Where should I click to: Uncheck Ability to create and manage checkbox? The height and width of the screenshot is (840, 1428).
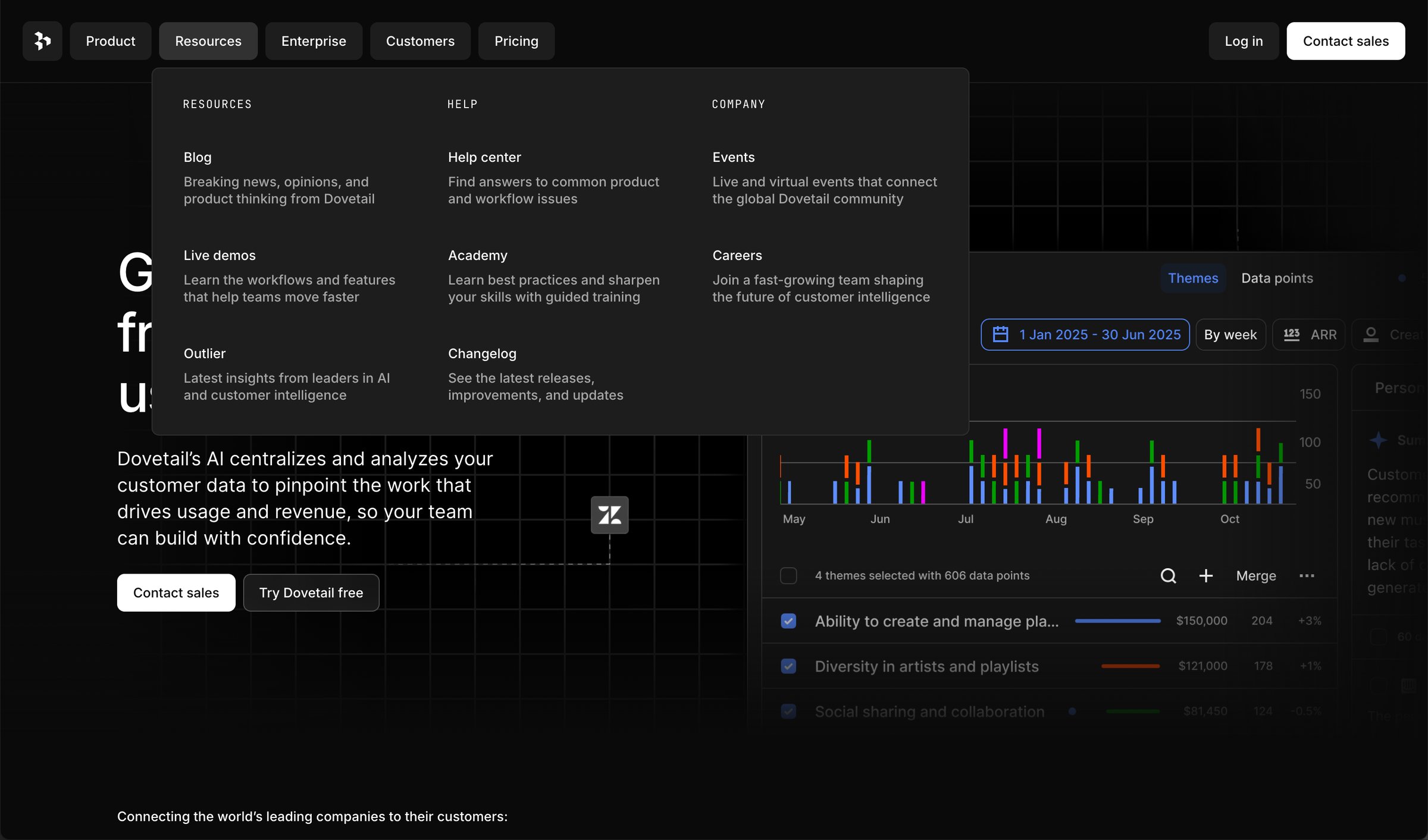(x=788, y=620)
